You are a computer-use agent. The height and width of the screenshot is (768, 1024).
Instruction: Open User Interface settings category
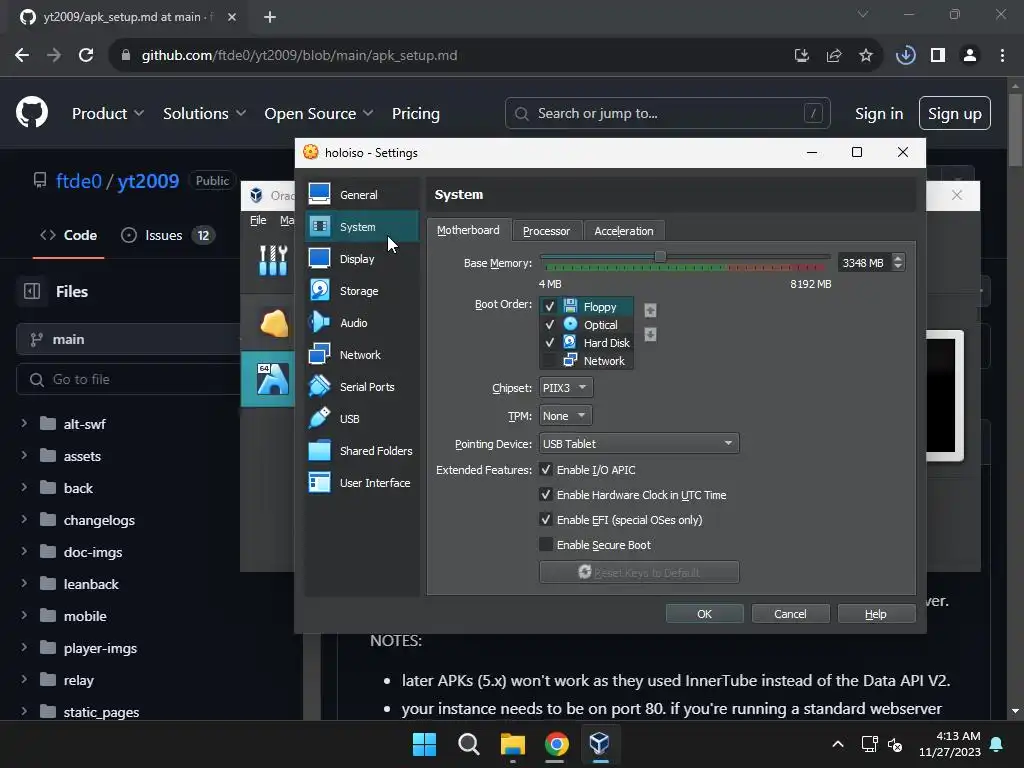pyautogui.click(x=361, y=483)
